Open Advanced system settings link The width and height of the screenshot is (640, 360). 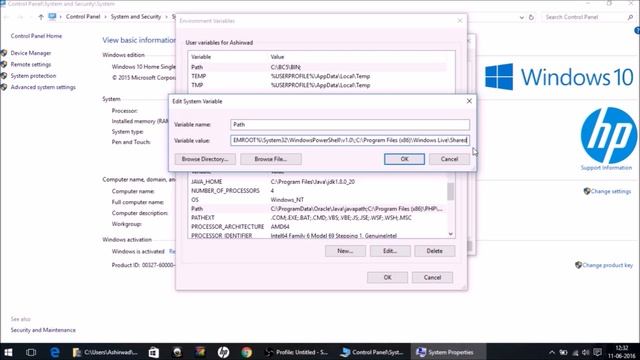point(43,87)
